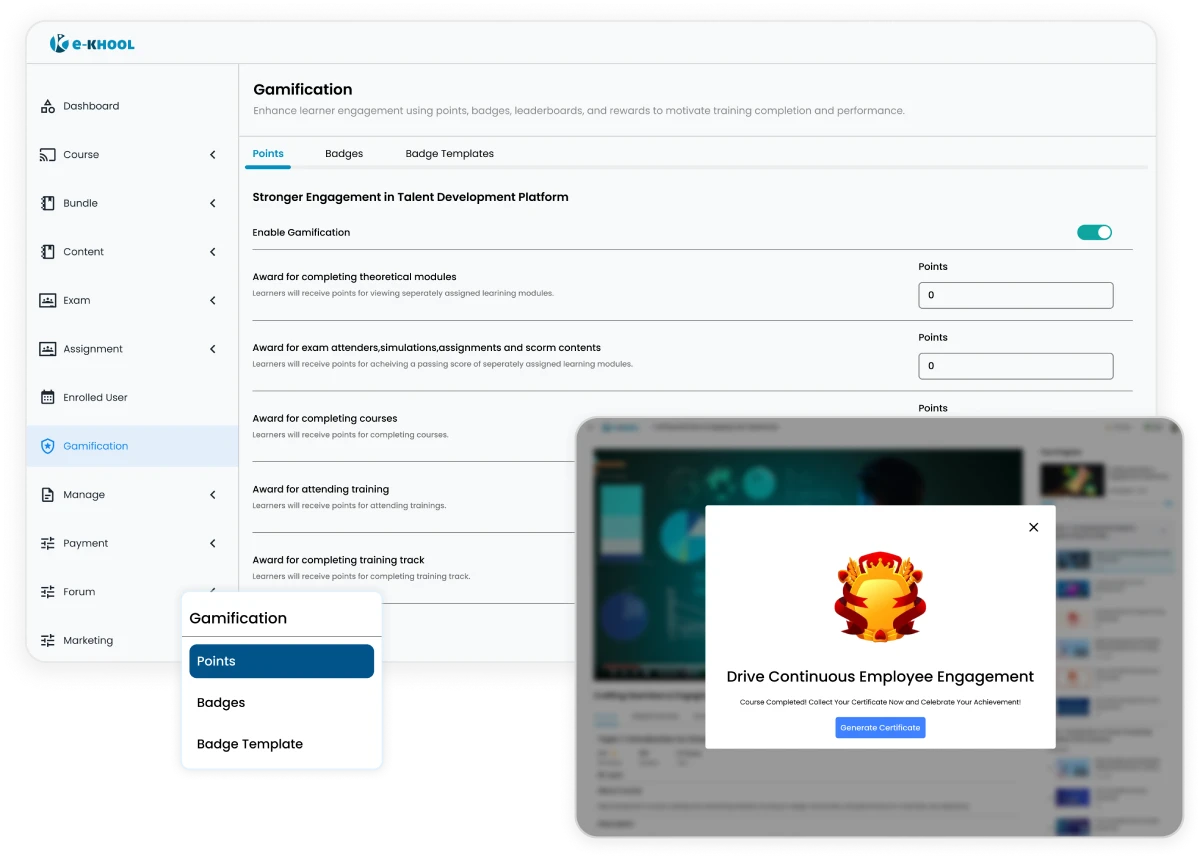
Task: Click the Bundle book icon
Action: point(47,203)
